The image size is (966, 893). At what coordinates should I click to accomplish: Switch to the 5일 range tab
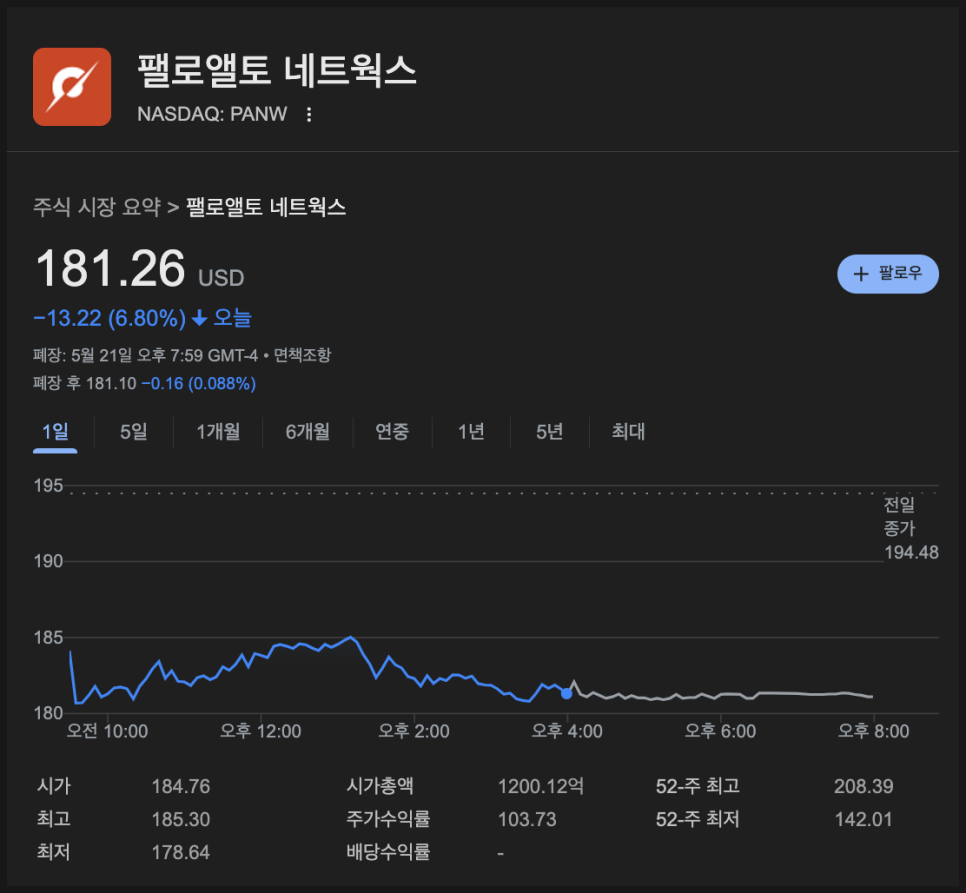(x=134, y=432)
